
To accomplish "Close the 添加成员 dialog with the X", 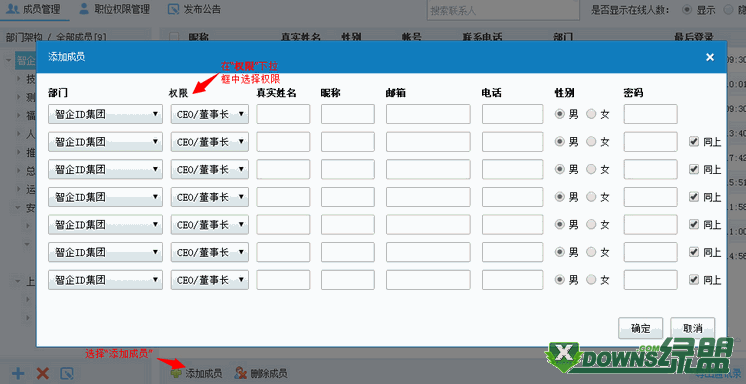I will point(710,57).
